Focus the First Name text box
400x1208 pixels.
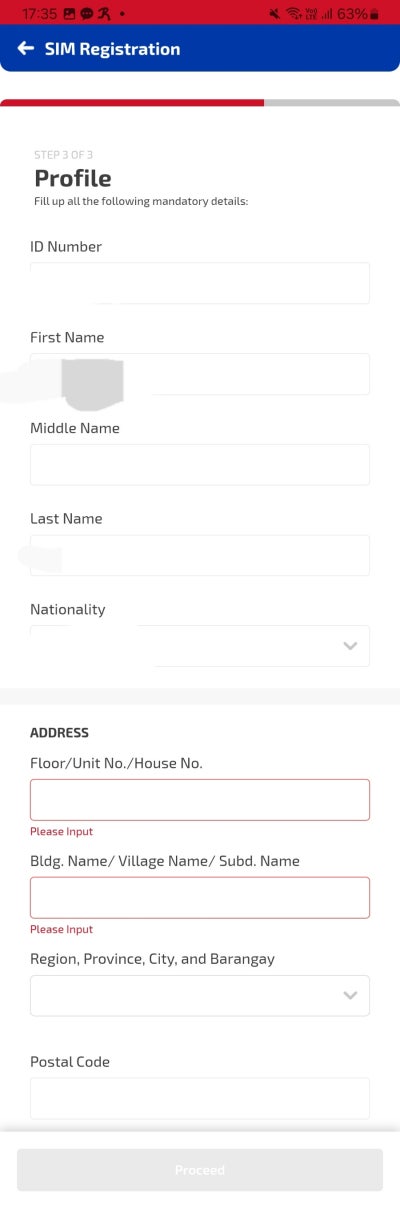pyautogui.click(x=200, y=374)
